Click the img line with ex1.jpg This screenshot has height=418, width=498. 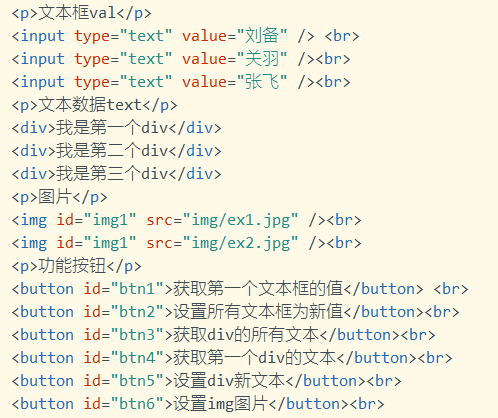tap(186, 220)
